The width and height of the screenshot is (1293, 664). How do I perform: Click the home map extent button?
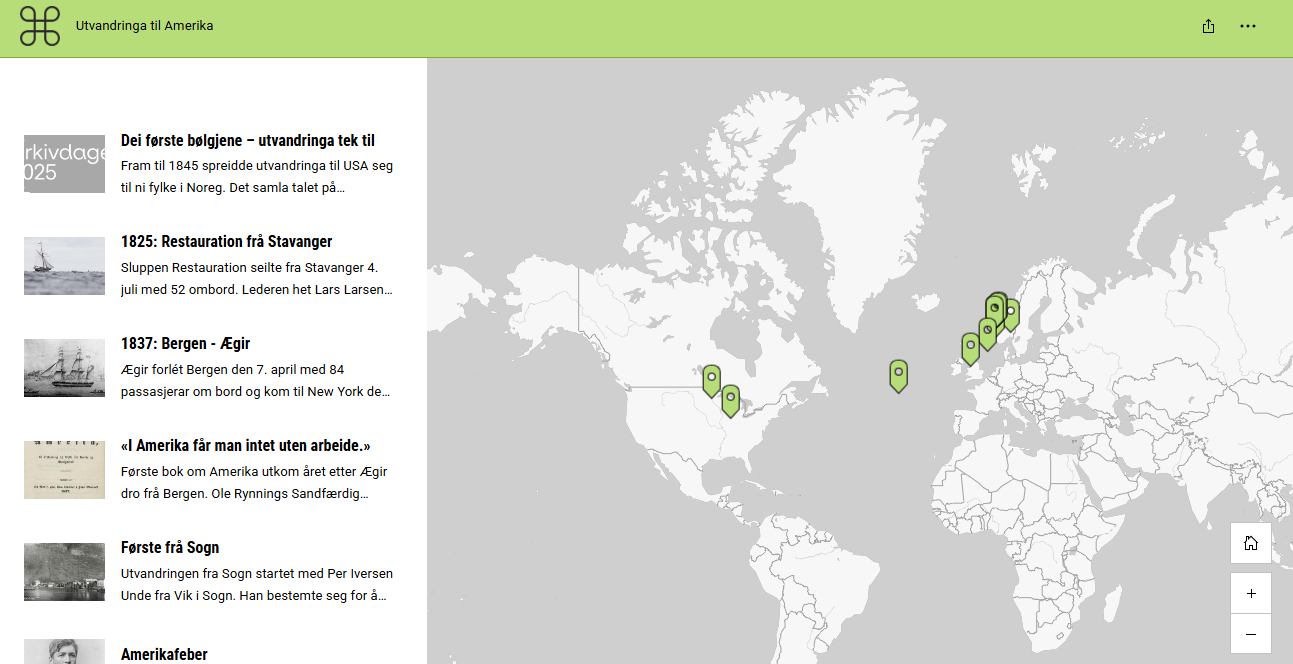click(x=1250, y=543)
